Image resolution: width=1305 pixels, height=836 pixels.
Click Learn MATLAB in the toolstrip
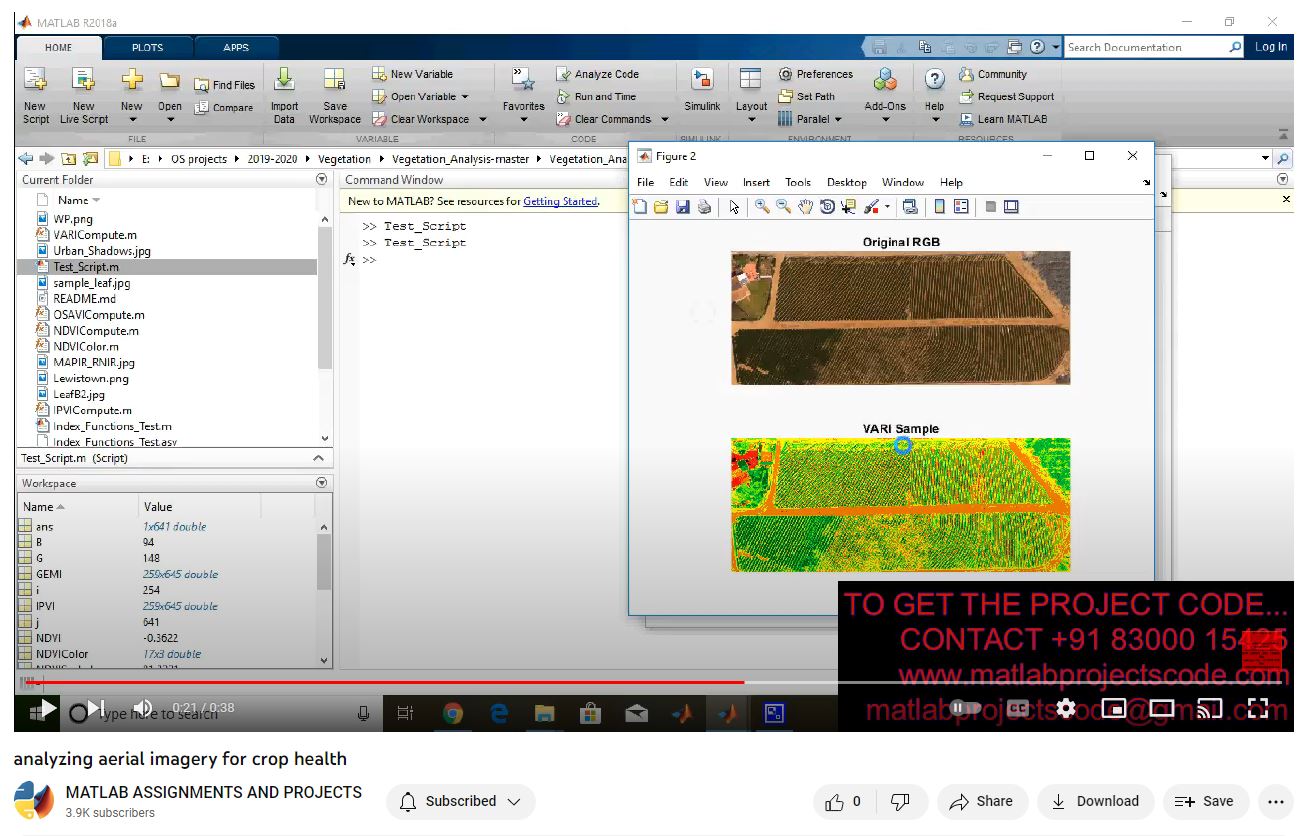point(1003,119)
